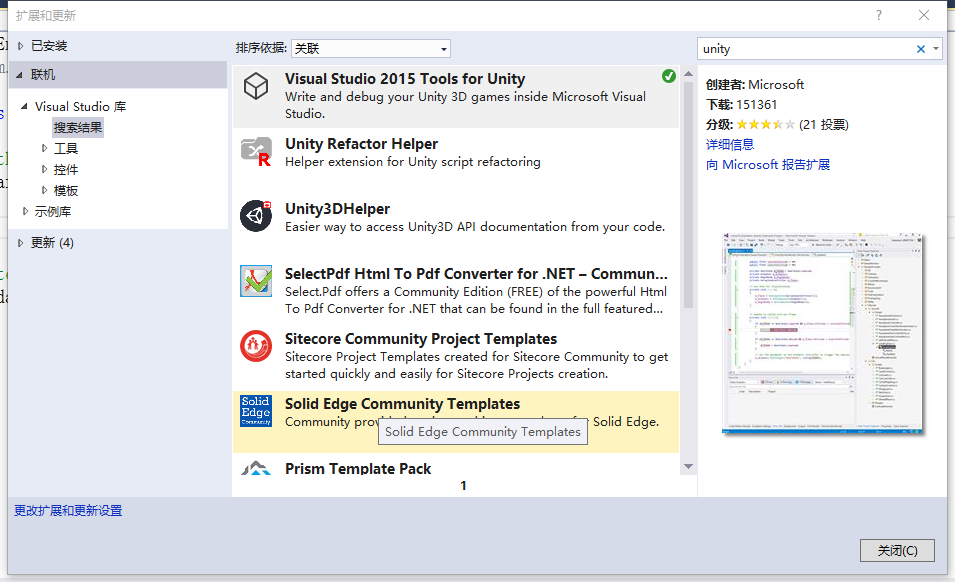Screen dimensions: 955x582
Task: Select Sitecore Community Project Templates title
Action: tap(421, 339)
